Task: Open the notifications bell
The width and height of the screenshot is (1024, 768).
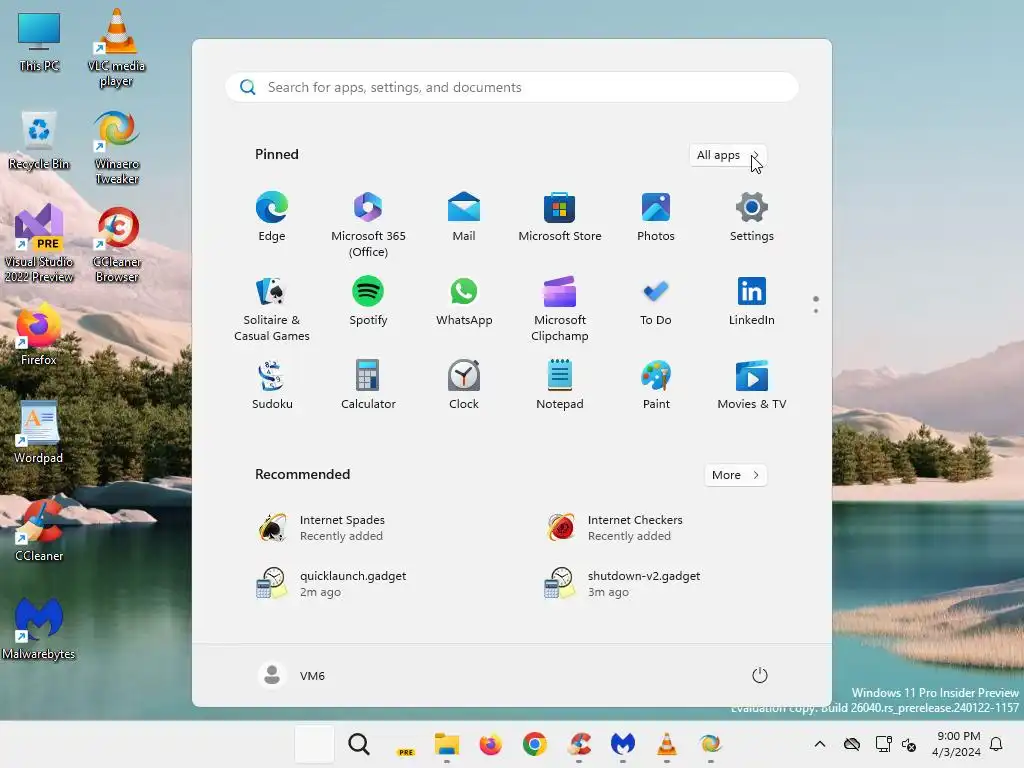Action: pyautogui.click(x=997, y=744)
